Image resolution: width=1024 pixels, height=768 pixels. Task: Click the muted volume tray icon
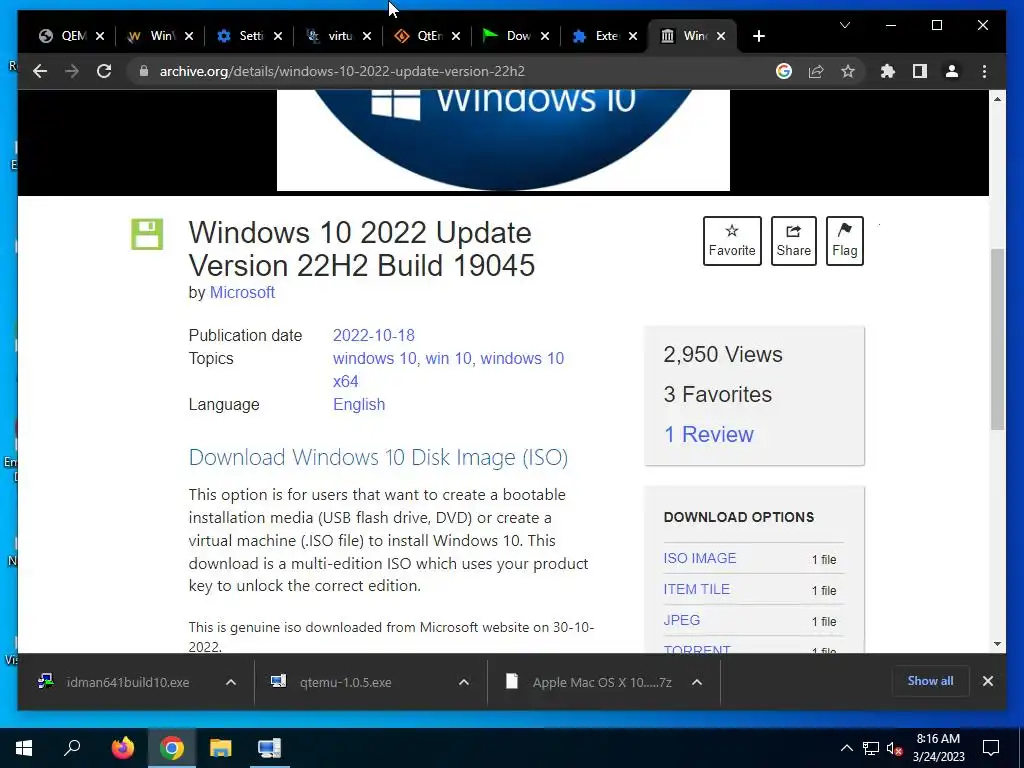click(894, 748)
